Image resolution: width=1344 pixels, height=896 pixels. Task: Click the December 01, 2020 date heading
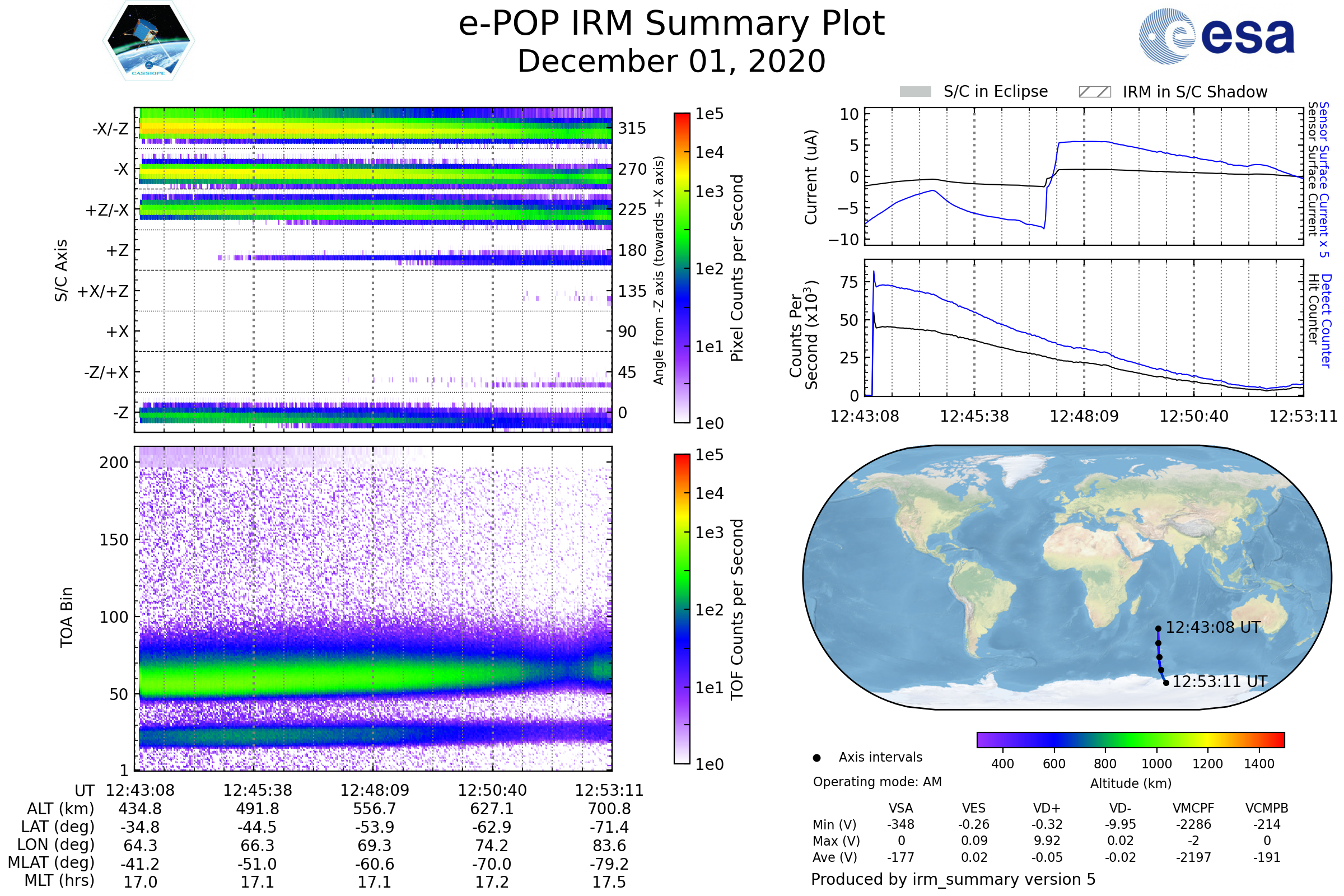point(671,62)
